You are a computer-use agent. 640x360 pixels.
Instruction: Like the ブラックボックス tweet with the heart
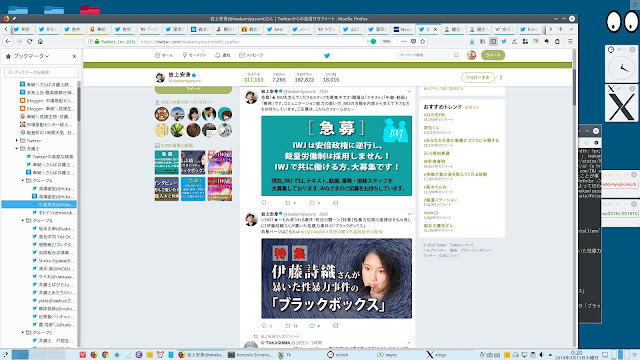pos(312,325)
